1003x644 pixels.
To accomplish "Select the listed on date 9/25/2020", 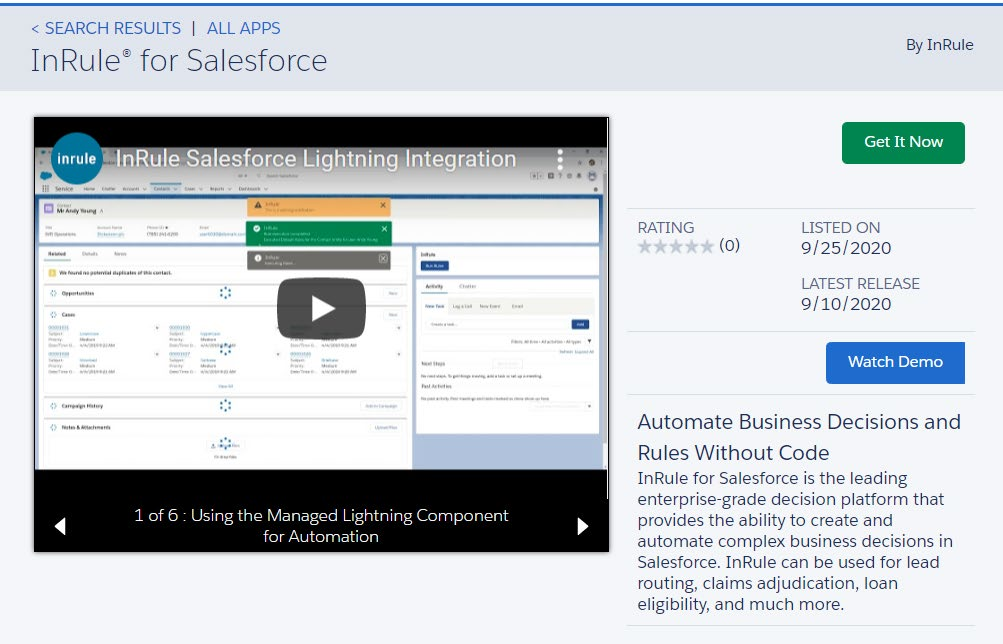I will [x=846, y=248].
